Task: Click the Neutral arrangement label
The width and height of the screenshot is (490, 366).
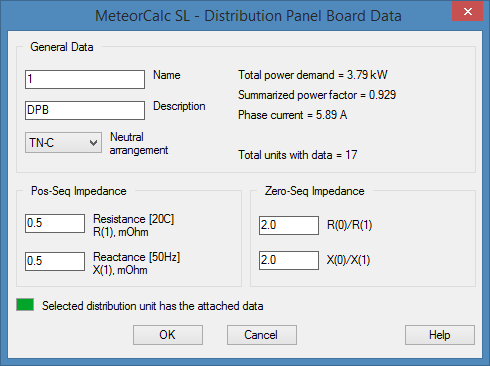Action: click(x=139, y=144)
